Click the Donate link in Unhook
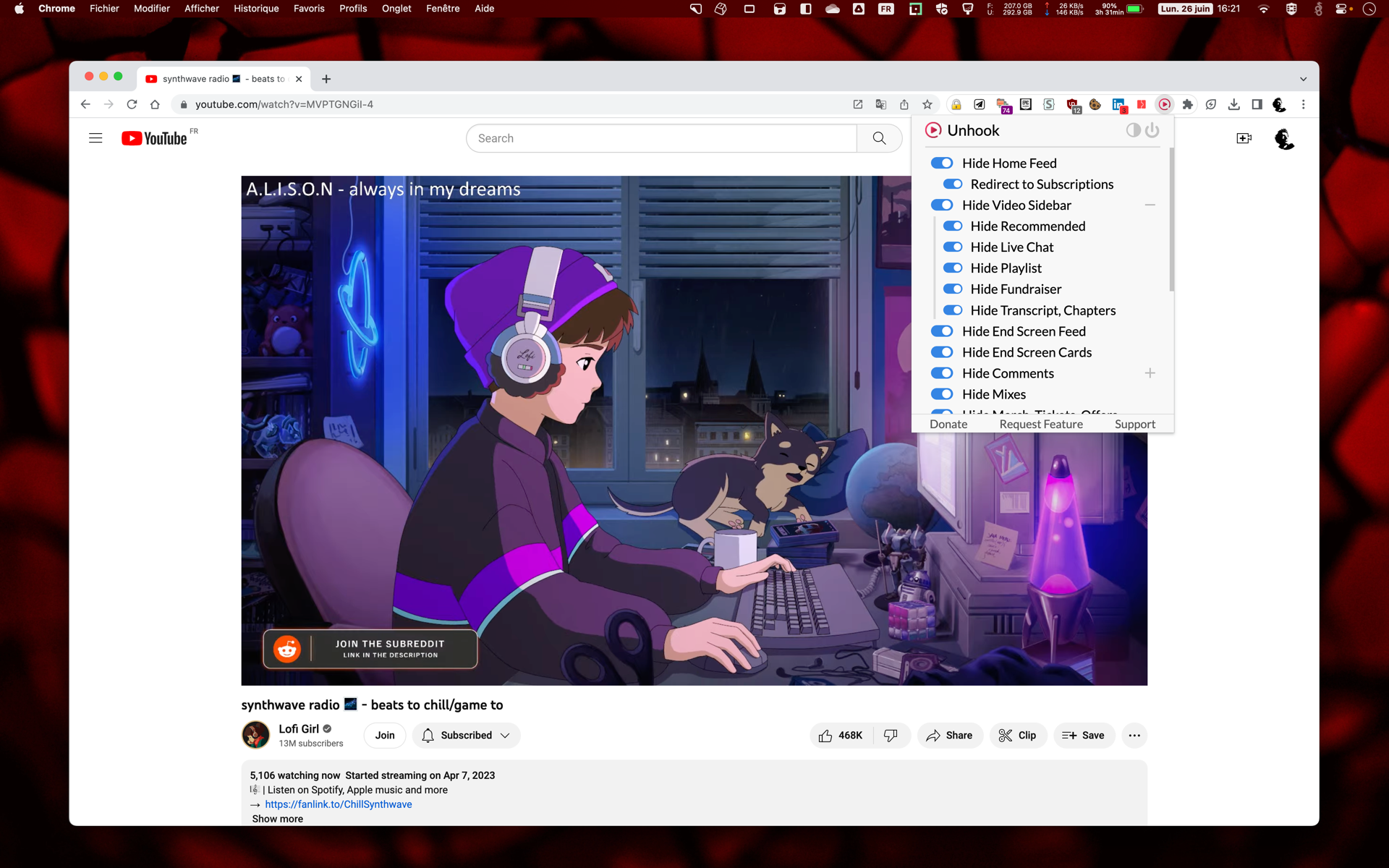The width and height of the screenshot is (1389, 868). [x=948, y=424]
